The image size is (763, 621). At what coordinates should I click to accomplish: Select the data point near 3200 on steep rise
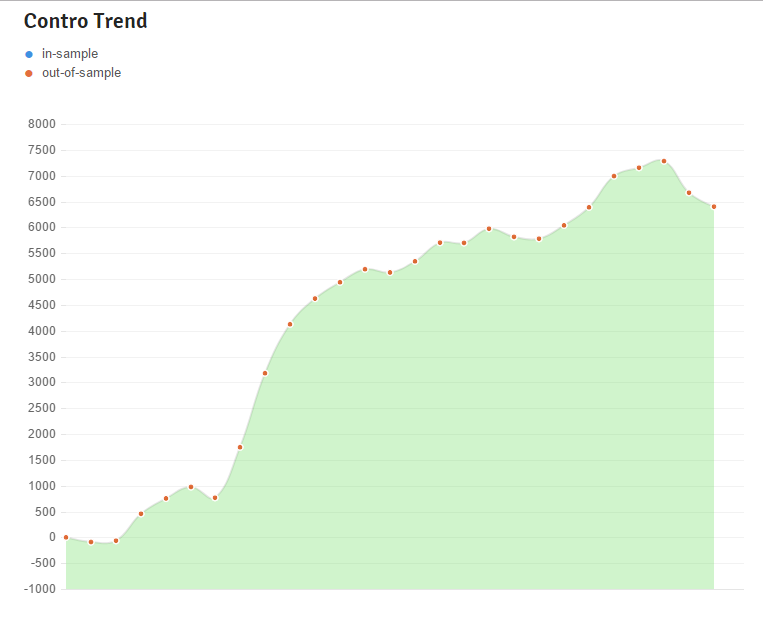point(265,373)
